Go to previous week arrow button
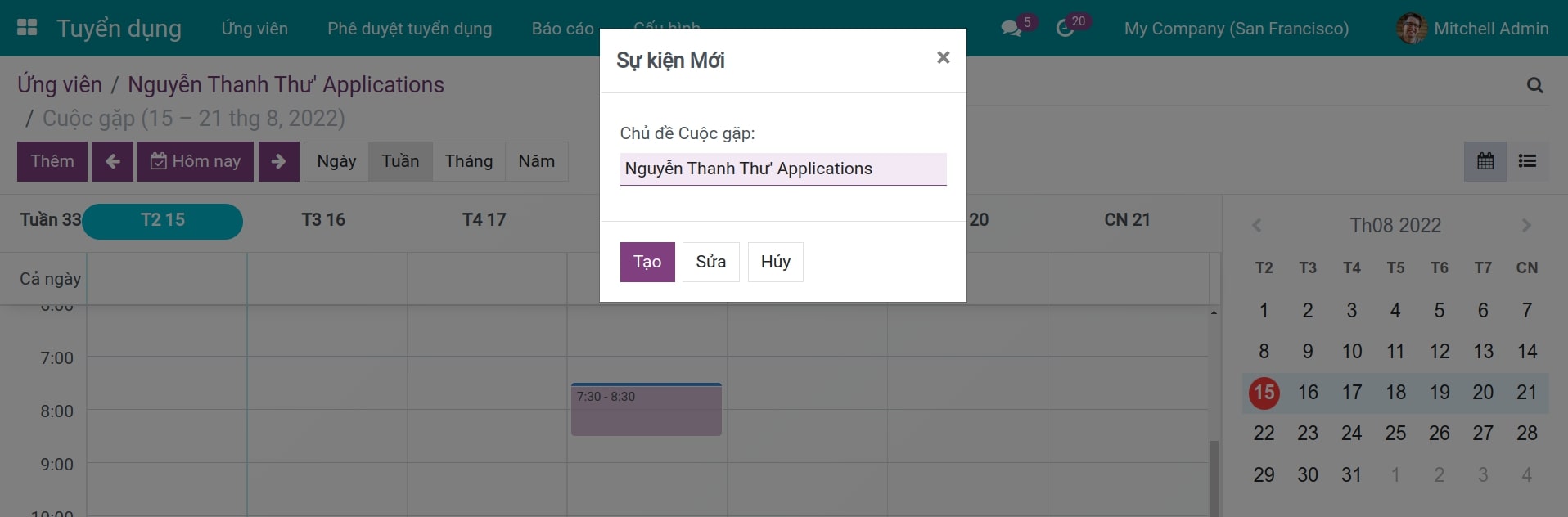This screenshot has width=1568, height=517. pos(112,161)
